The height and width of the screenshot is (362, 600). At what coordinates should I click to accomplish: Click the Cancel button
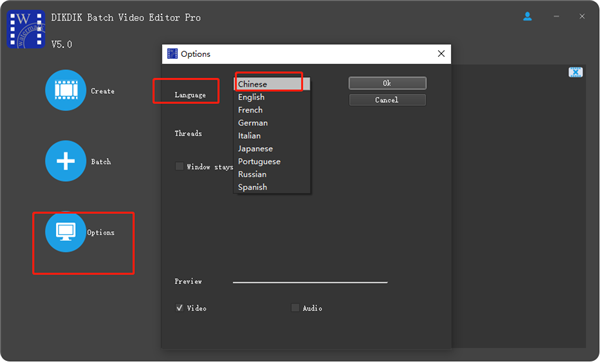click(x=387, y=100)
